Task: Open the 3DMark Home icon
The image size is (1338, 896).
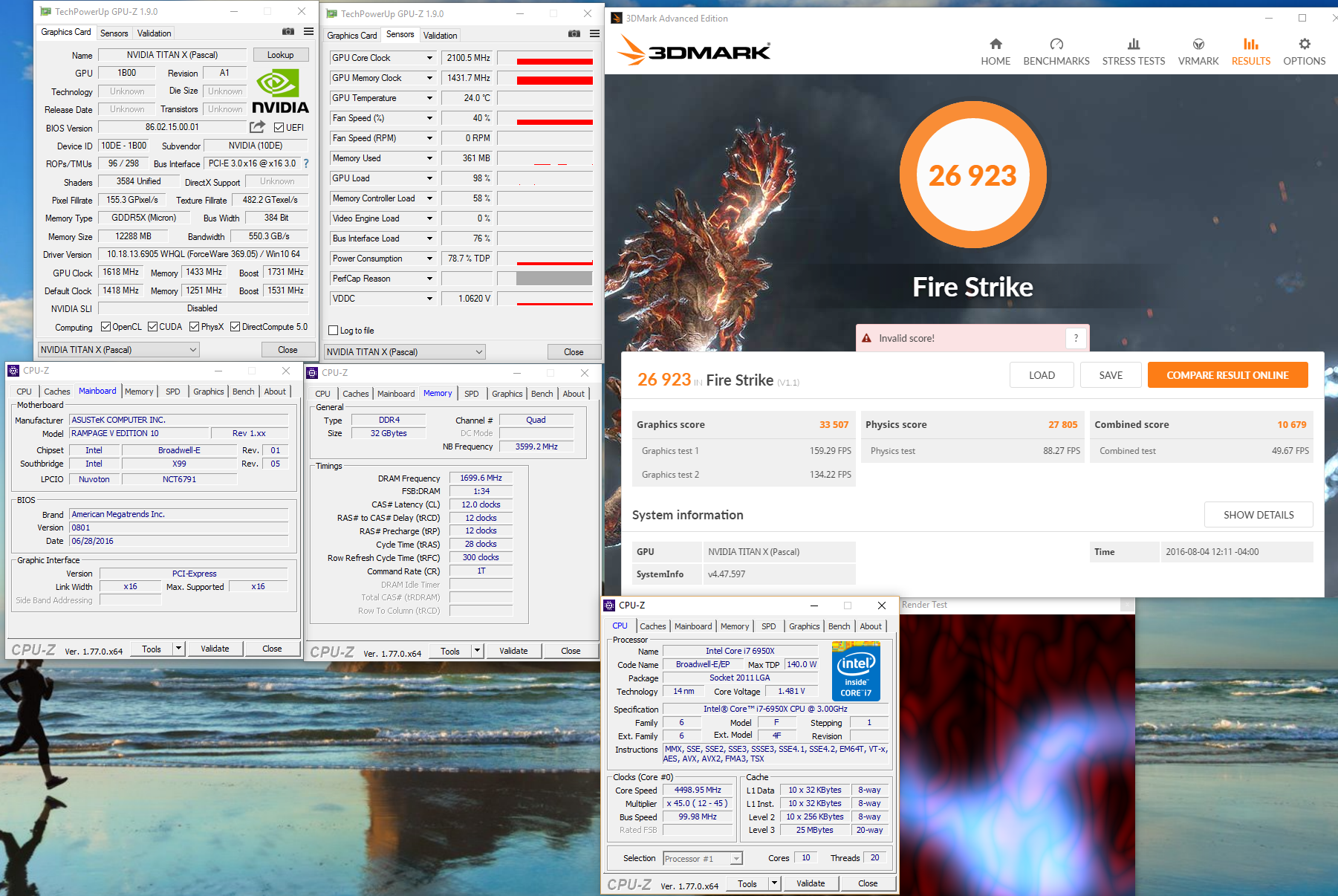Action: (x=996, y=45)
